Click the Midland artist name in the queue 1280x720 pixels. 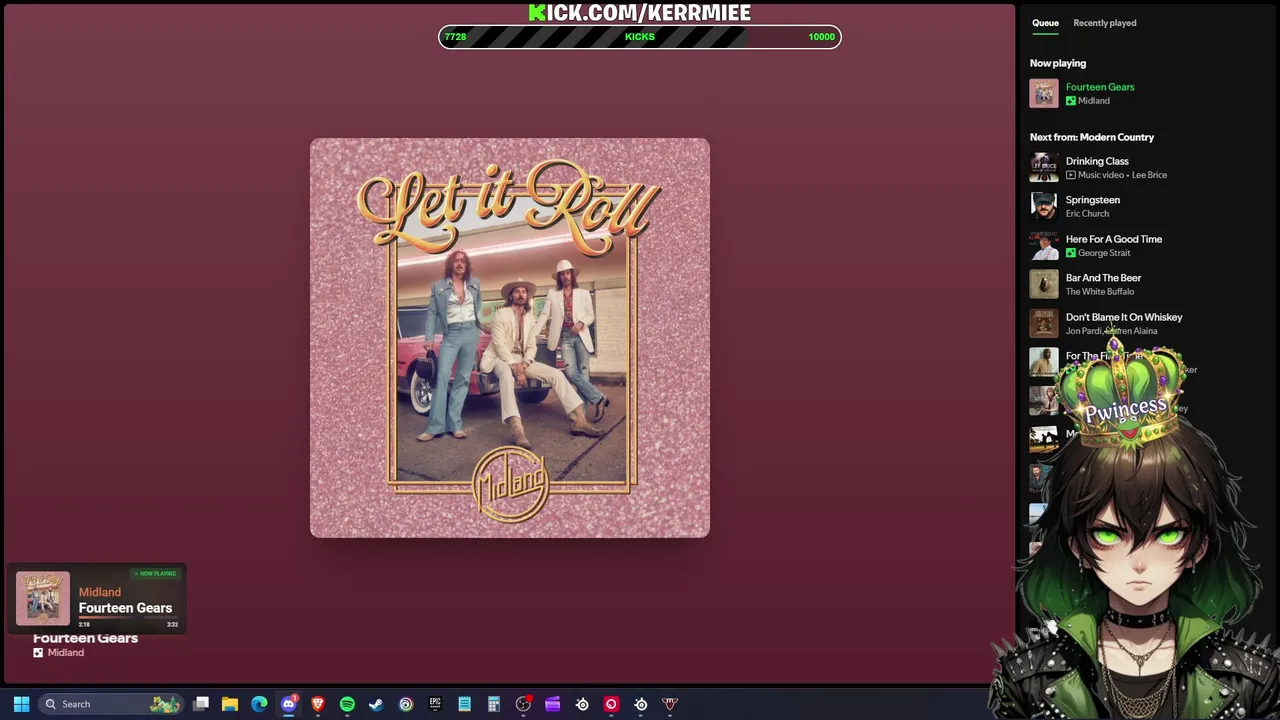tap(1093, 101)
